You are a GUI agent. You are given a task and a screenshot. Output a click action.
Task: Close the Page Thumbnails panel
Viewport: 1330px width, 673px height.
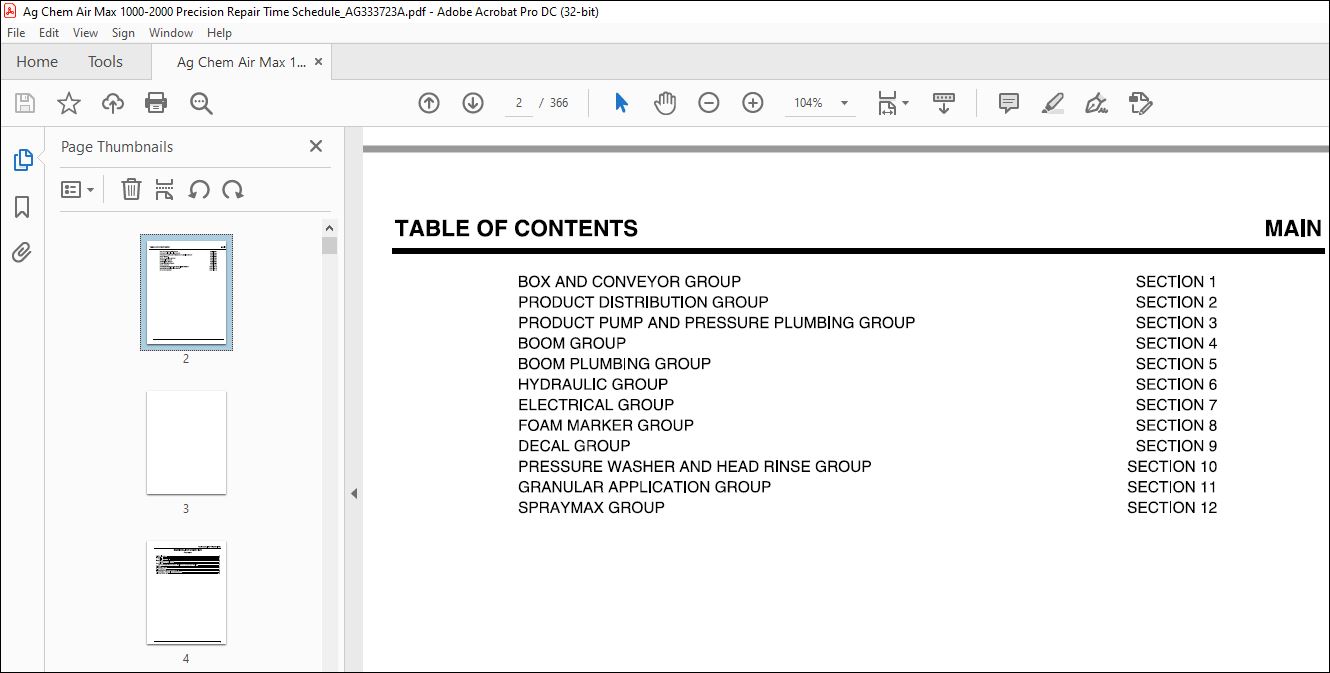click(316, 146)
